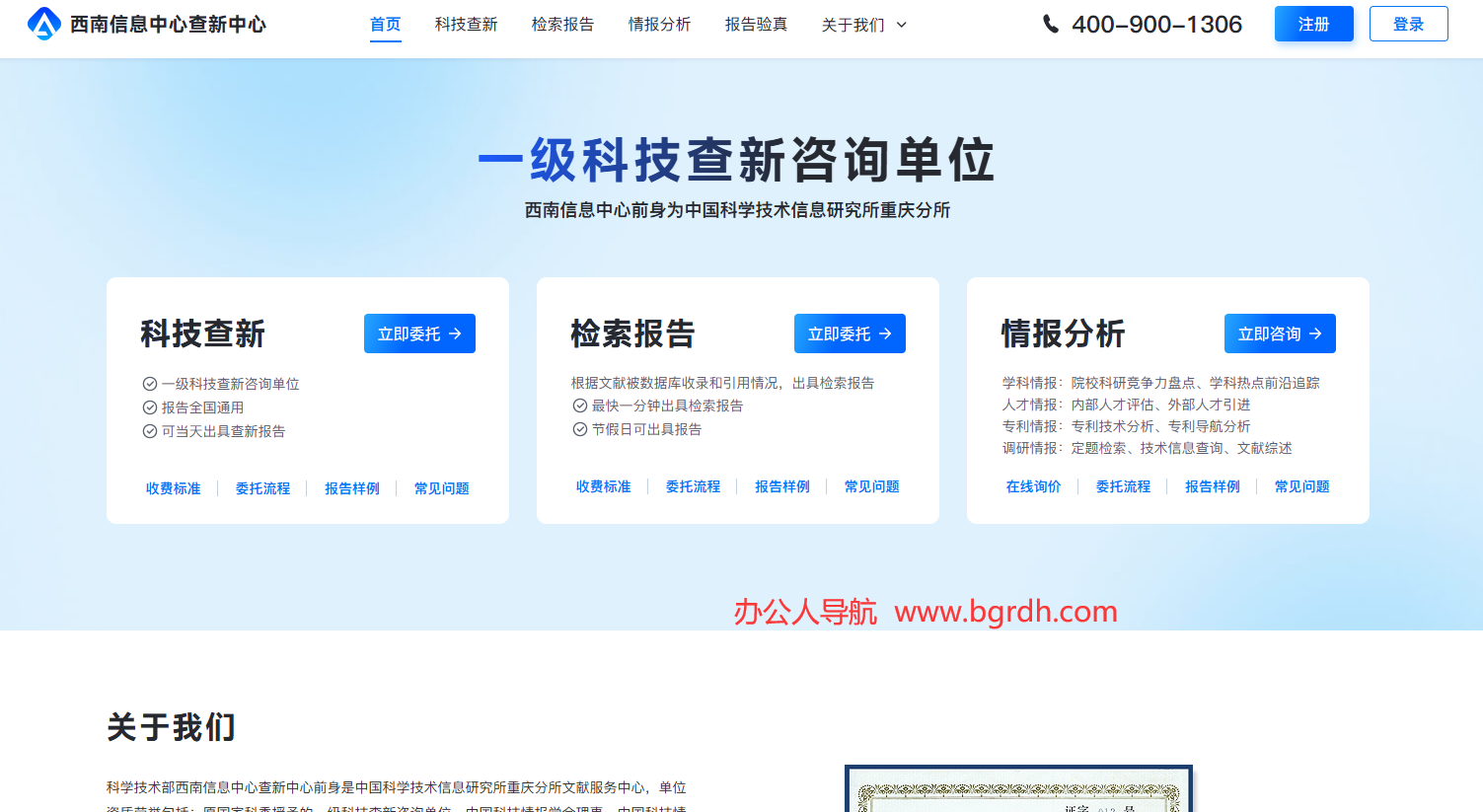This screenshot has width=1483, height=812.
Task: Click the certificate image at the bottom
Action: point(1018,787)
